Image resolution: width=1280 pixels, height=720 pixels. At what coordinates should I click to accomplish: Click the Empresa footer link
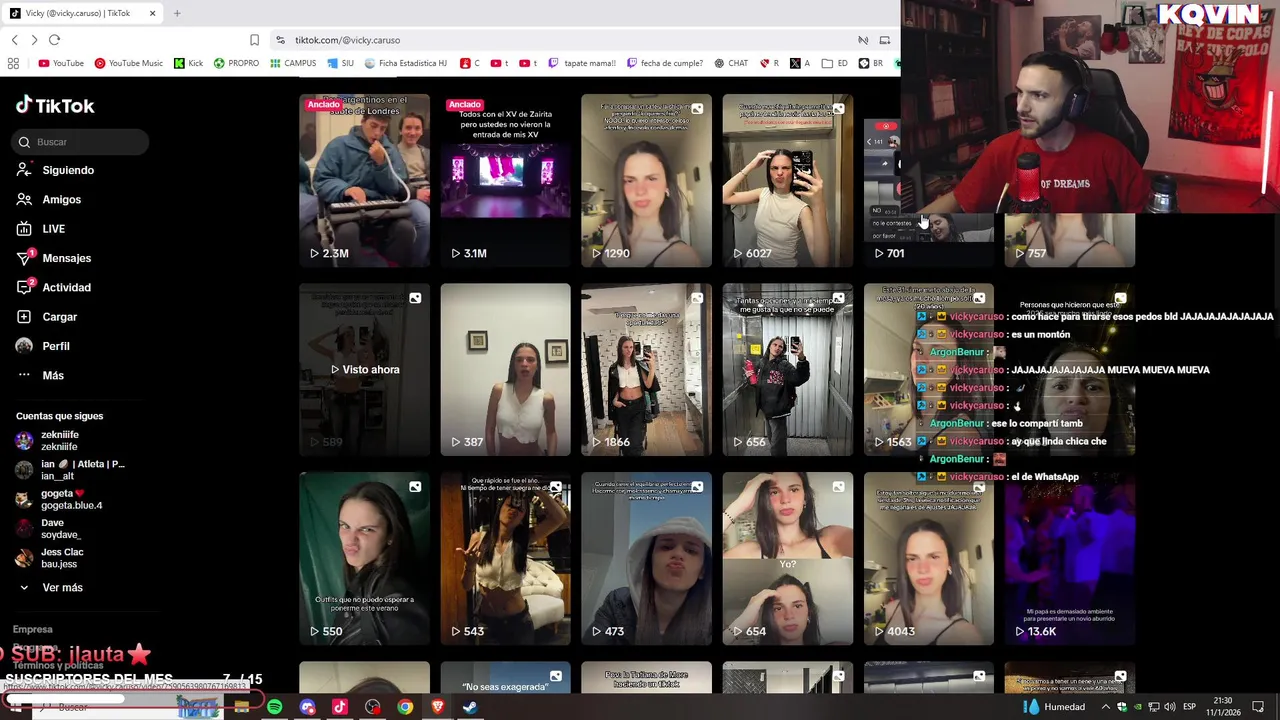[x=33, y=629]
